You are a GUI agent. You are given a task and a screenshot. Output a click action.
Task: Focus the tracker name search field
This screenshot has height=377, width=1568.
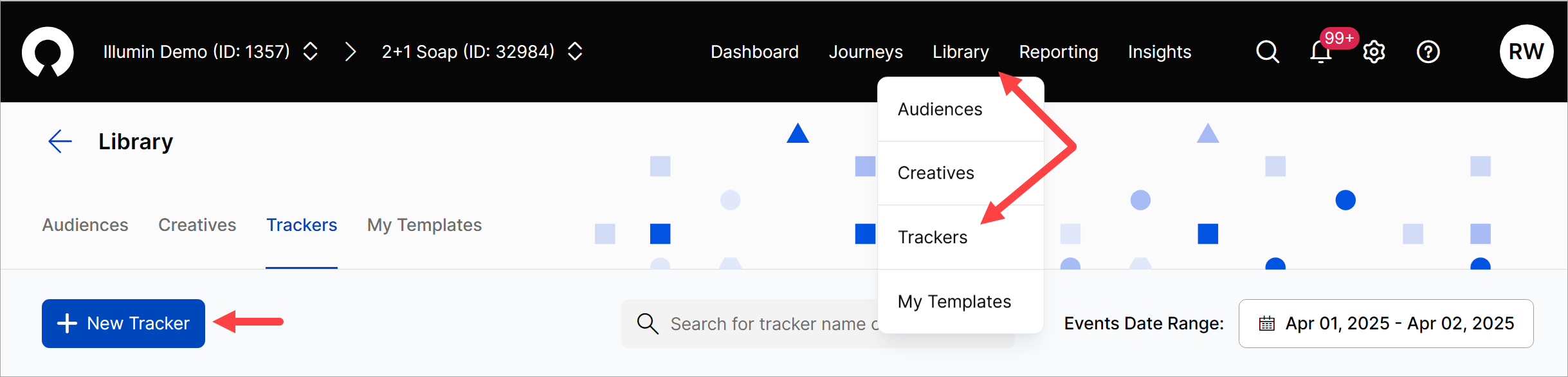(765, 324)
